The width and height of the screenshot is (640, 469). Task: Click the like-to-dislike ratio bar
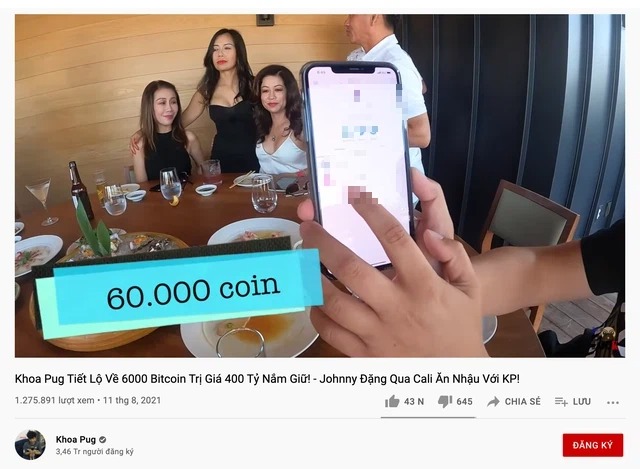coord(428,418)
